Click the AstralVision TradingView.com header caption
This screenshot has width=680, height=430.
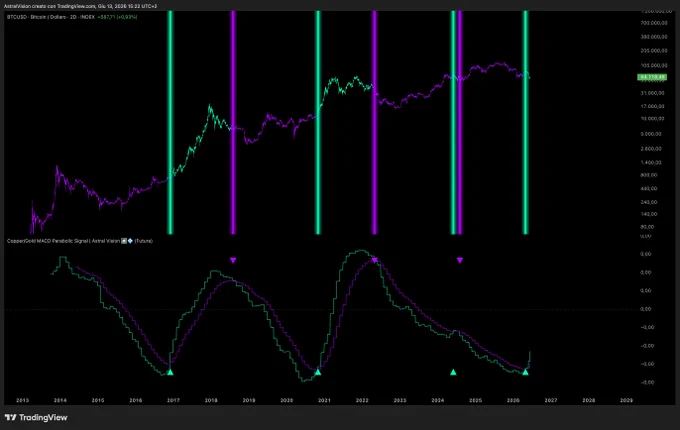point(81,6)
